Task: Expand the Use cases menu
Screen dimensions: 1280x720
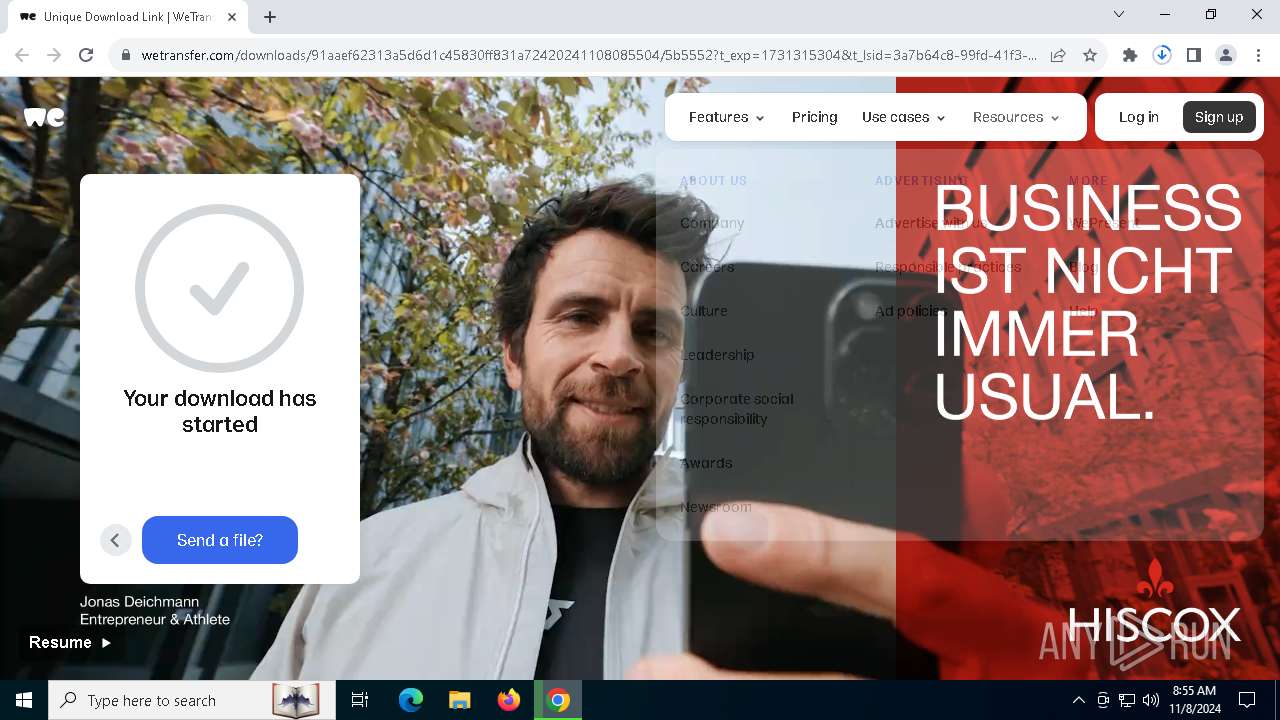Action: click(x=904, y=117)
